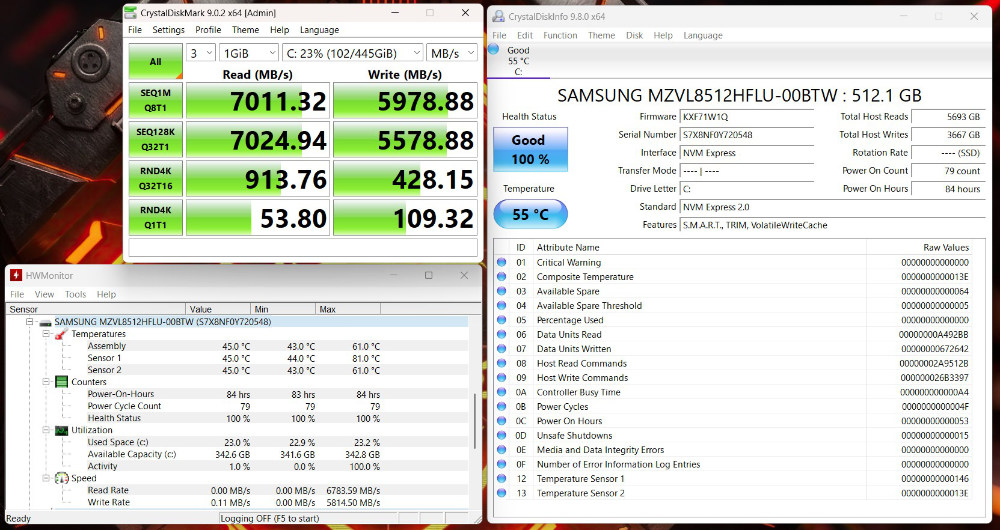Click the green chip icon beside Counters
The width and height of the screenshot is (1000, 530).
(61, 382)
